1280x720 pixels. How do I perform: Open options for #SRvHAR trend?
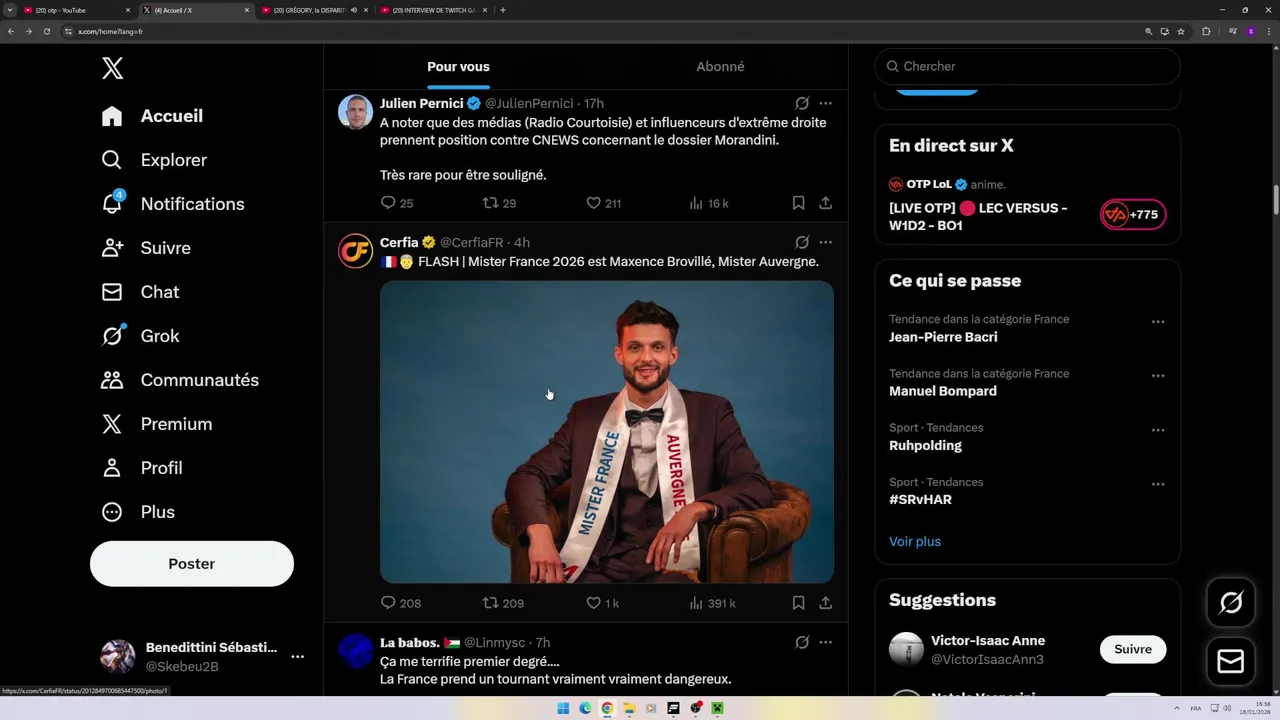click(x=1157, y=484)
